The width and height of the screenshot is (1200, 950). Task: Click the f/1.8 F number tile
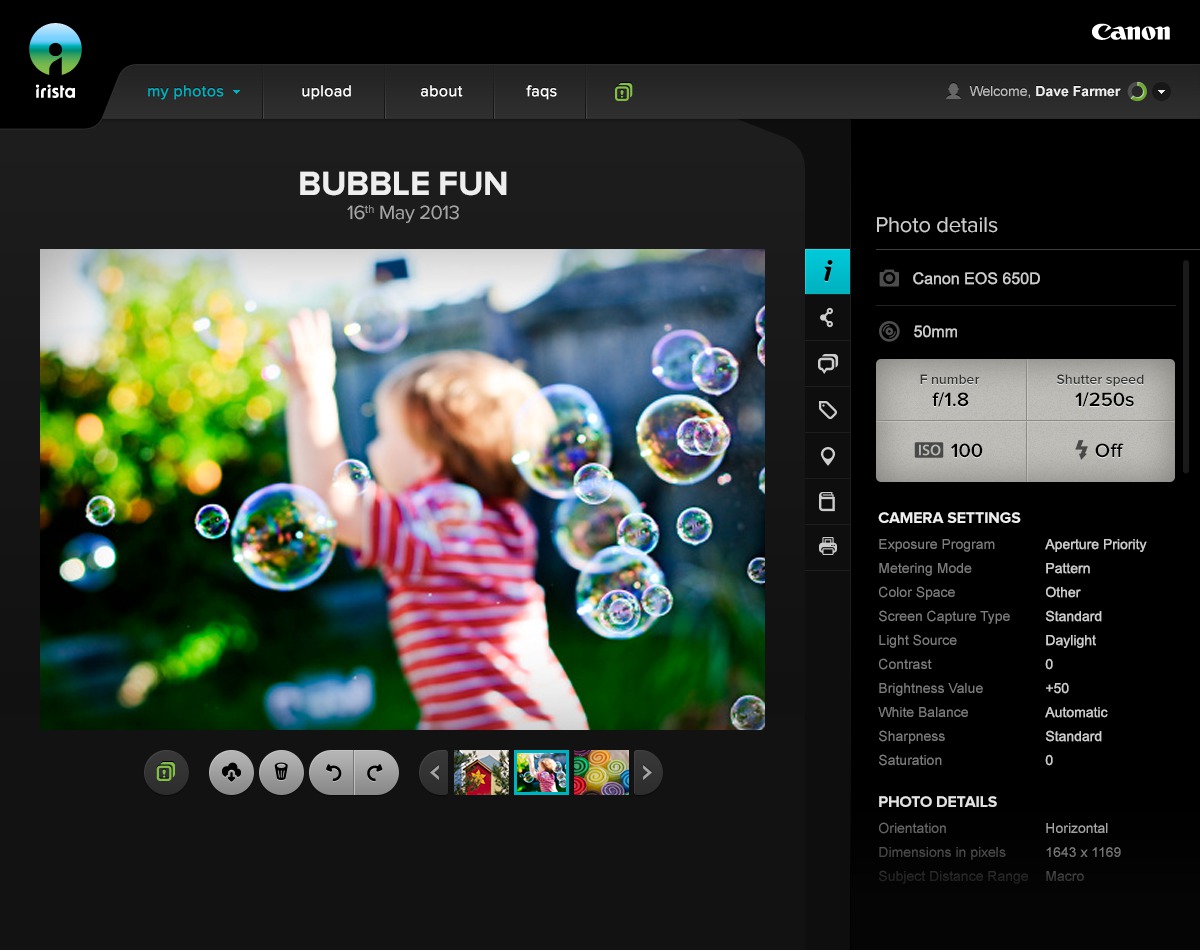pos(950,390)
